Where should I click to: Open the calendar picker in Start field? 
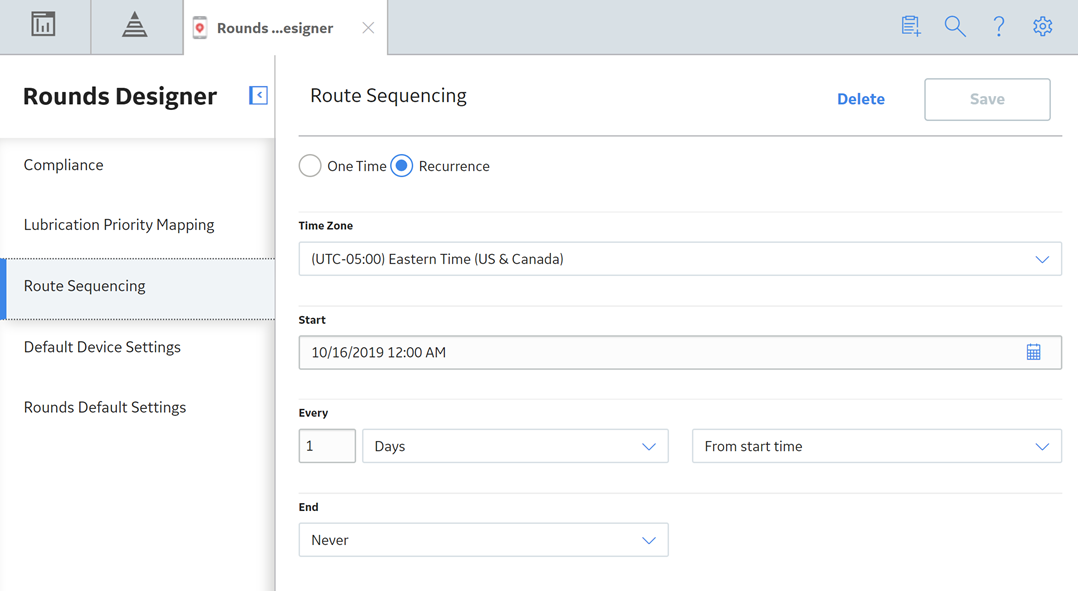coord(1033,353)
